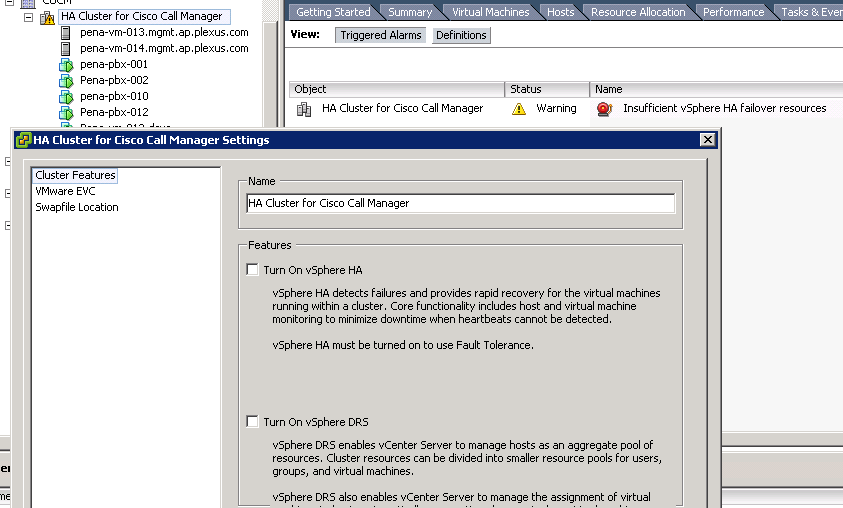Sort alarms by the Status column header
Screen dimensions: 843x508
tap(547, 89)
